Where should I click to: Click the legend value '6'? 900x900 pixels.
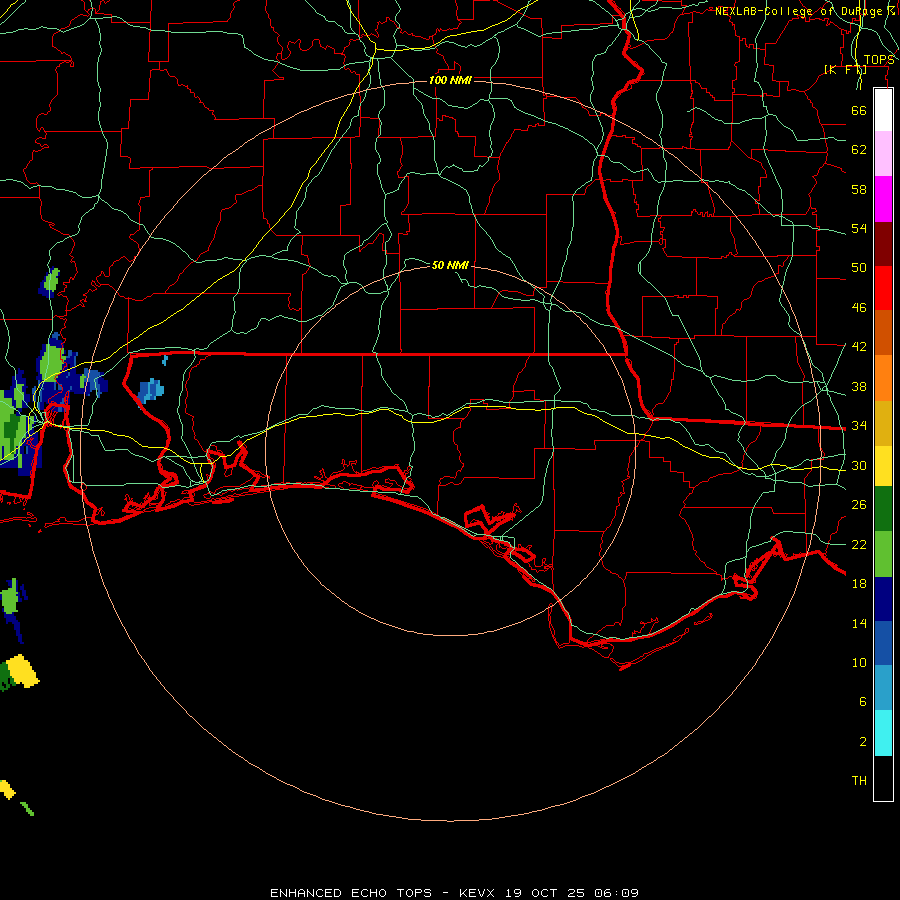(x=863, y=702)
